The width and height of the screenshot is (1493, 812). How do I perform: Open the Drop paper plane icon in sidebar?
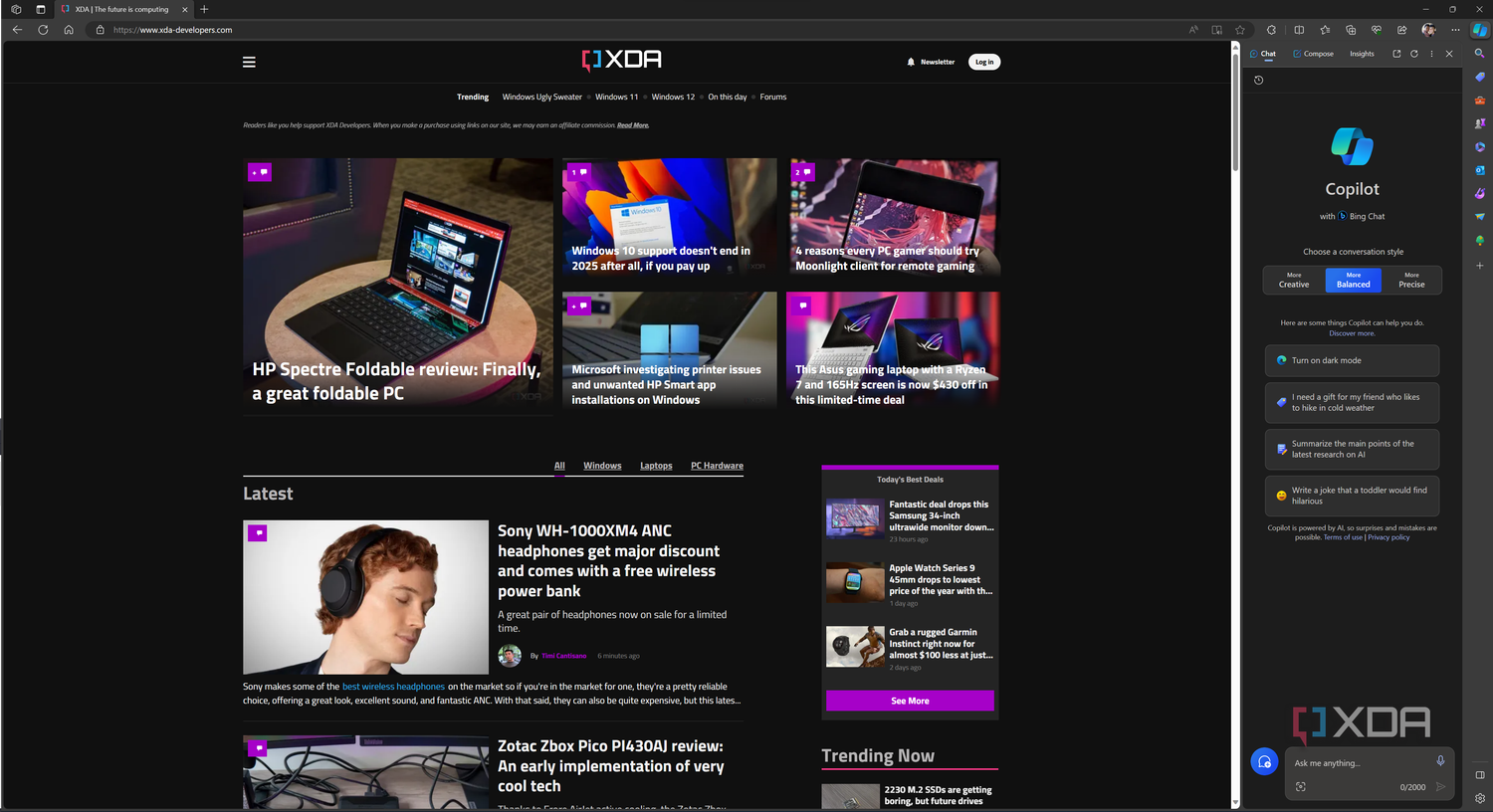click(1479, 217)
